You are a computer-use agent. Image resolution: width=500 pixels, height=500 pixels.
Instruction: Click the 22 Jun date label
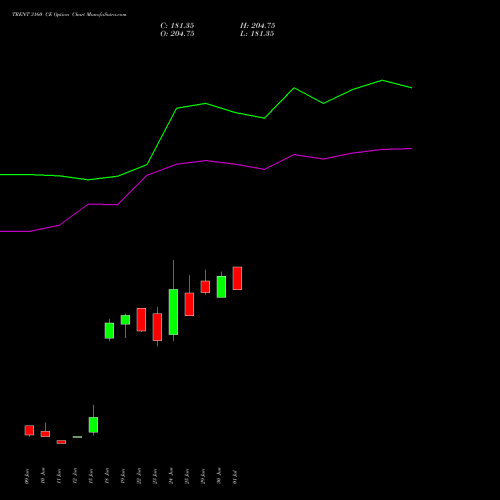click(x=139, y=476)
